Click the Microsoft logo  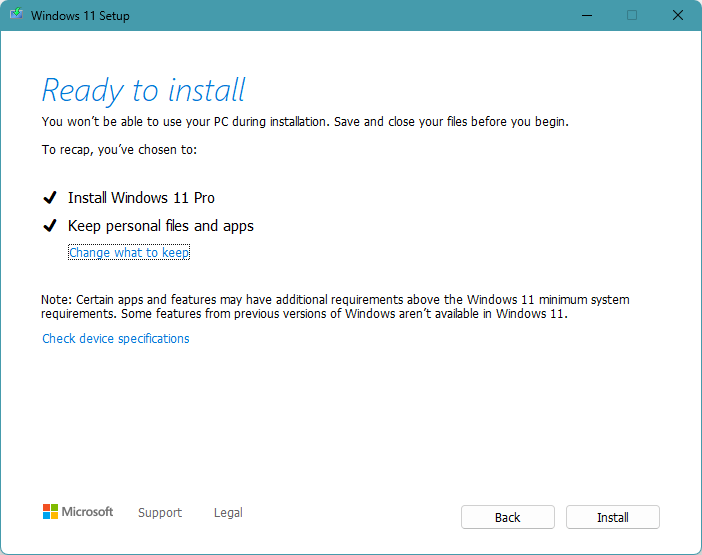pos(78,512)
